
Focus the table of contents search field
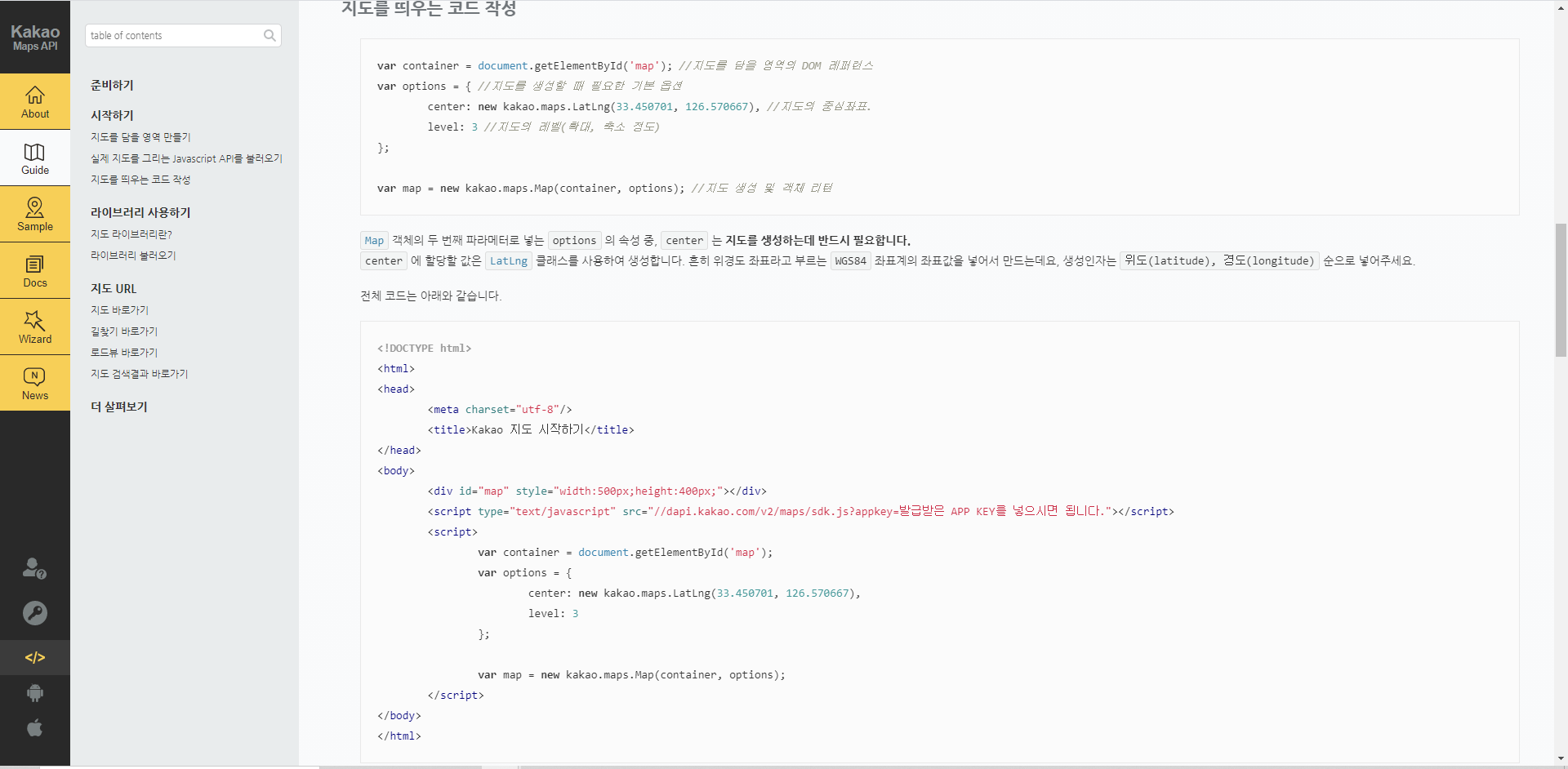pyautogui.click(x=183, y=35)
